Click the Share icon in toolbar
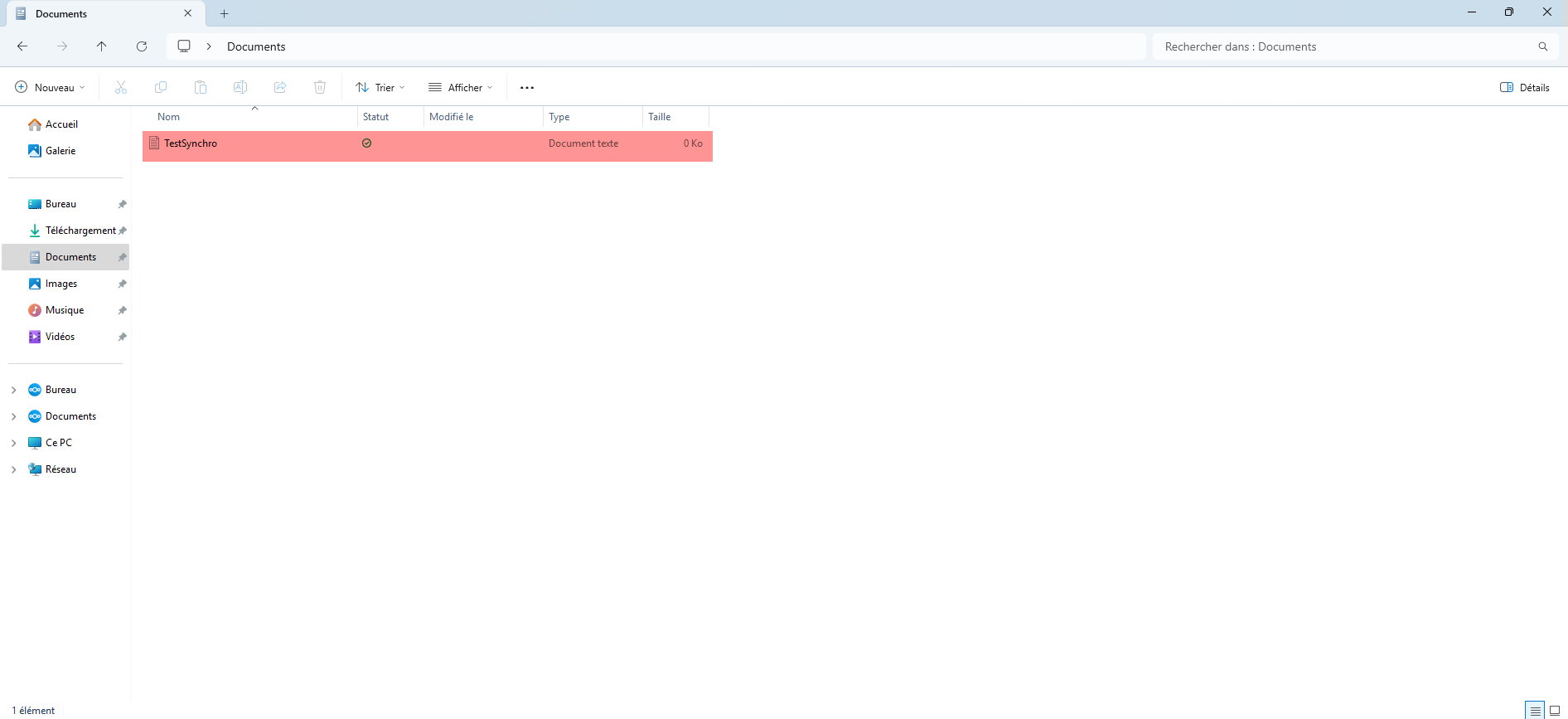1568x719 pixels. point(280,87)
